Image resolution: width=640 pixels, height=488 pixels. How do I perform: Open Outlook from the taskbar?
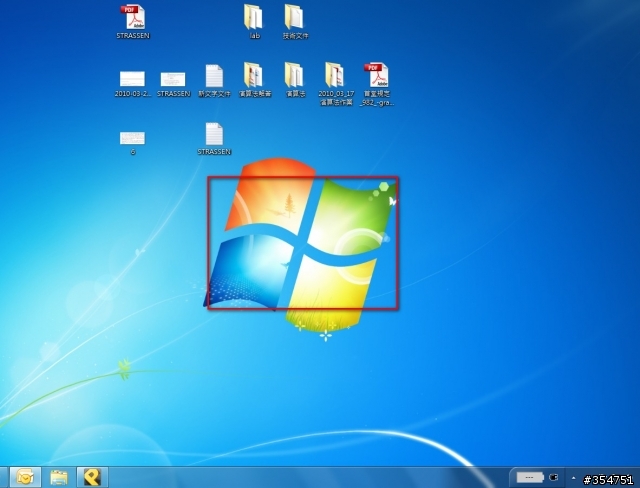coord(25,477)
